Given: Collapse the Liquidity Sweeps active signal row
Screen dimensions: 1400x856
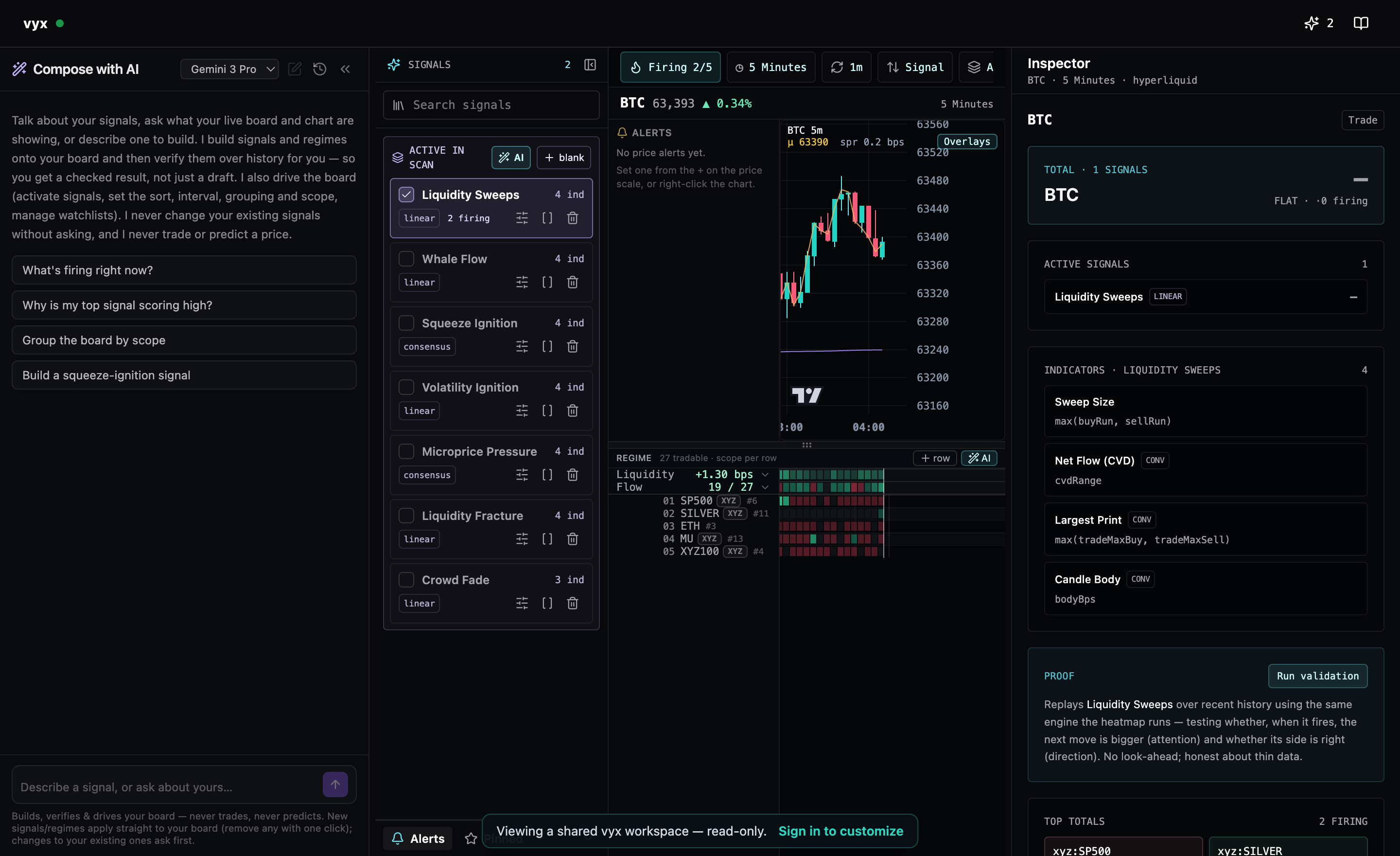Looking at the screenshot, I should 1353,297.
